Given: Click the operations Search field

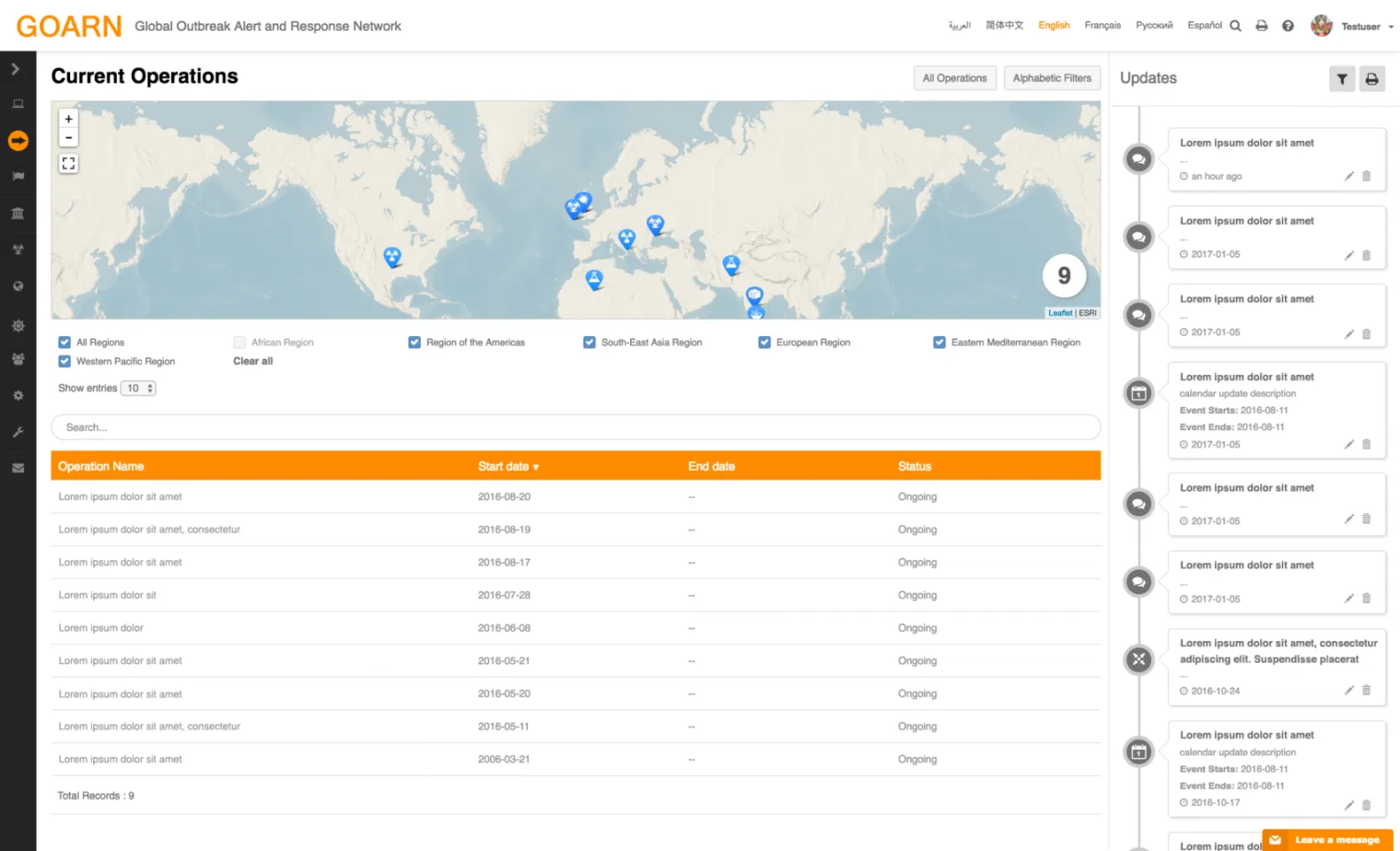Looking at the screenshot, I should 576,427.
